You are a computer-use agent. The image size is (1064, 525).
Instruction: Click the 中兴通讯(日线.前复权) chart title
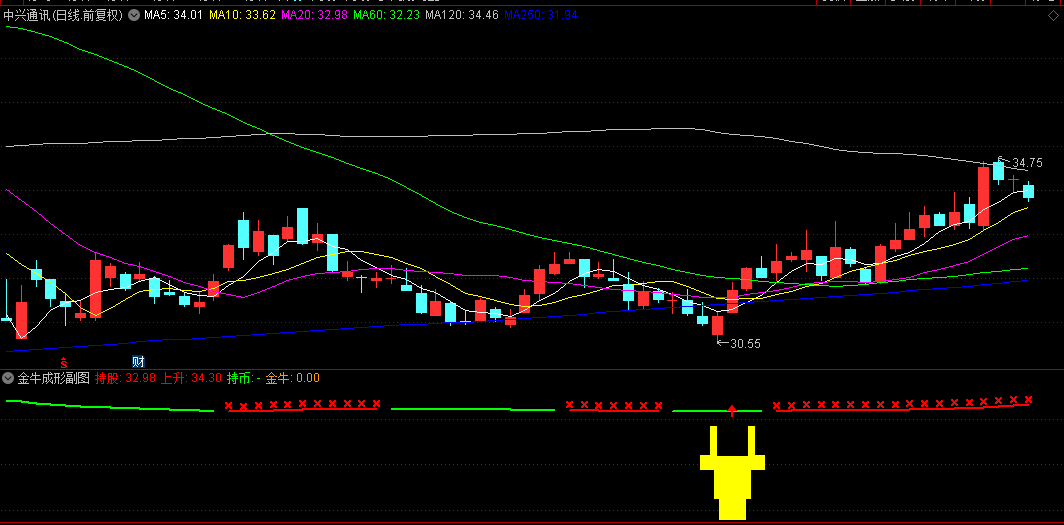63,14
